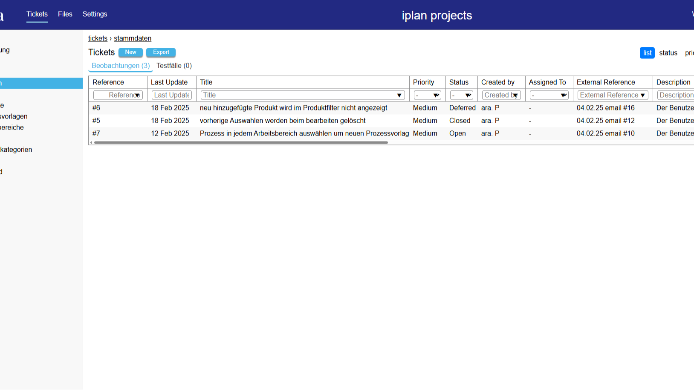The width and height of the screenshot is (694, 390).
Task: Select the list view mode
Action: [x=647, y=53]
